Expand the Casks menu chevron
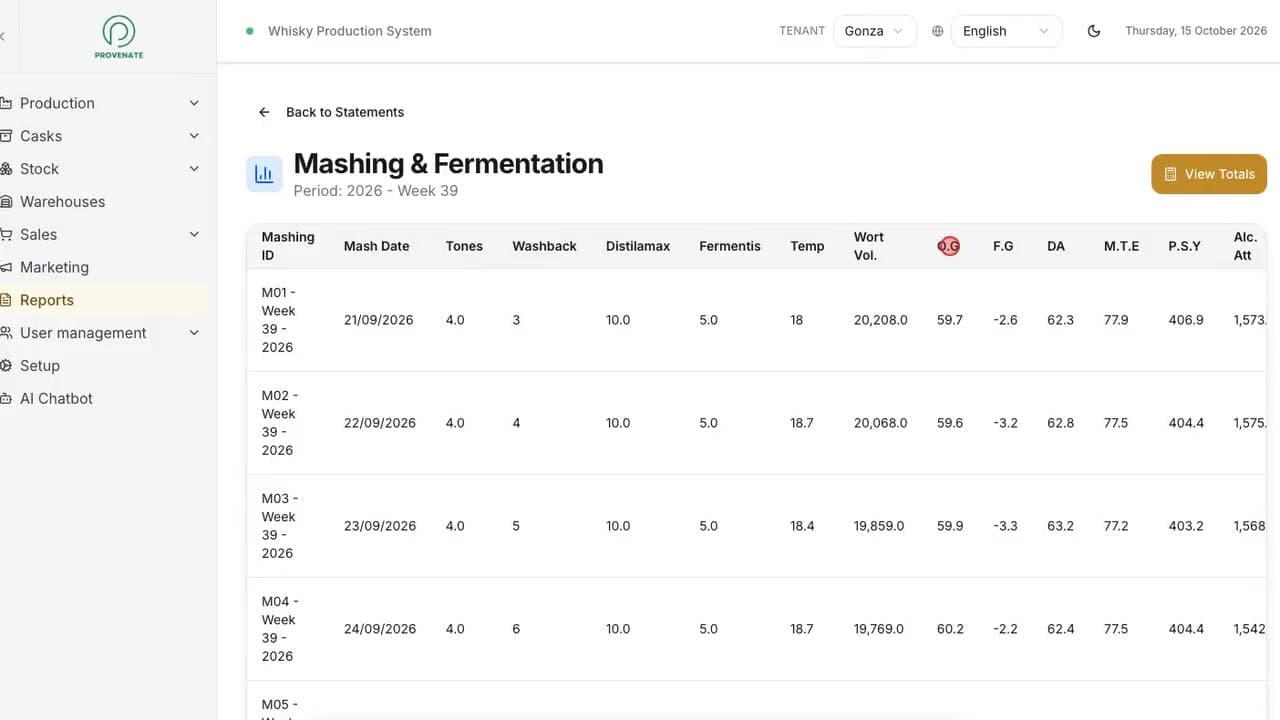1280x720 pixels. click(x=194, y=136)
